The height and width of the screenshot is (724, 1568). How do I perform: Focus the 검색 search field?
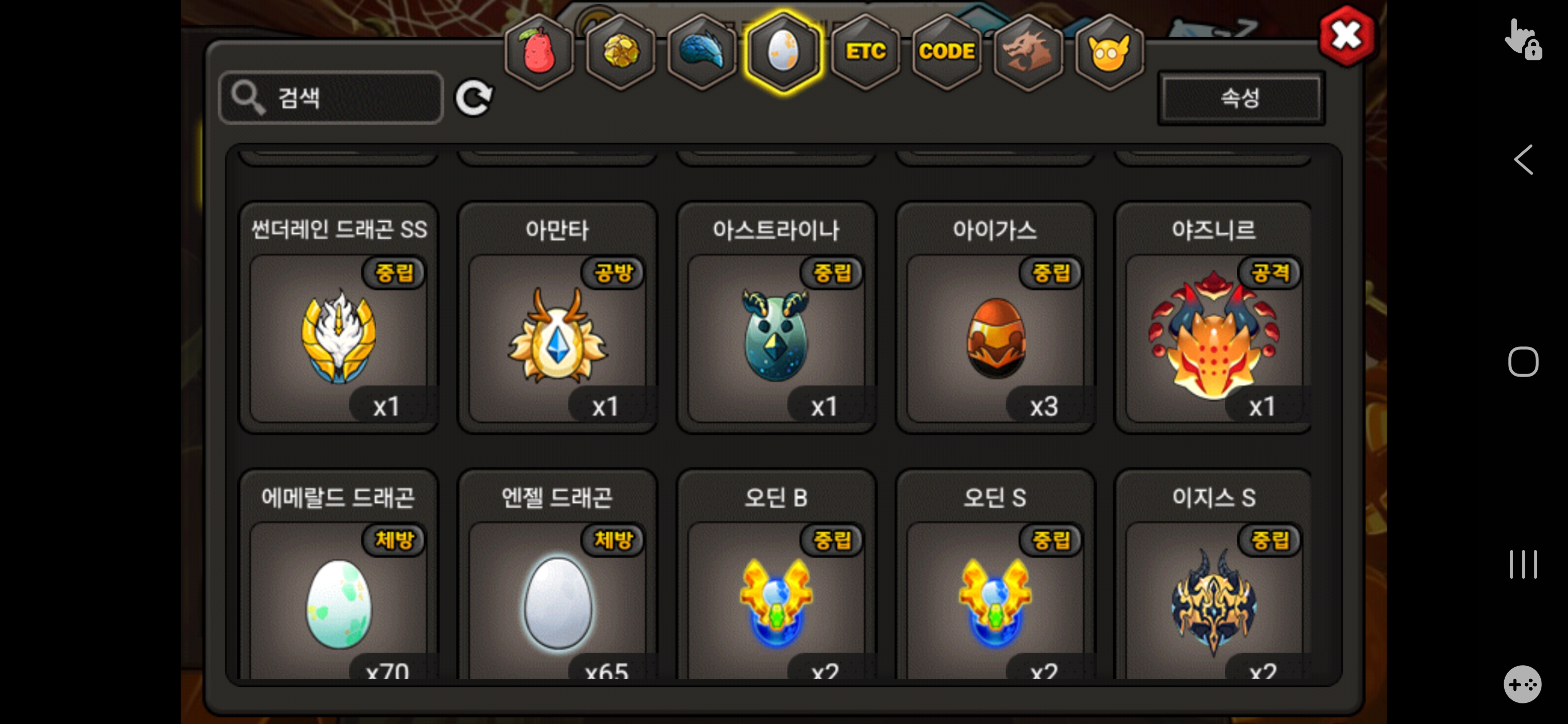(331, 98)
